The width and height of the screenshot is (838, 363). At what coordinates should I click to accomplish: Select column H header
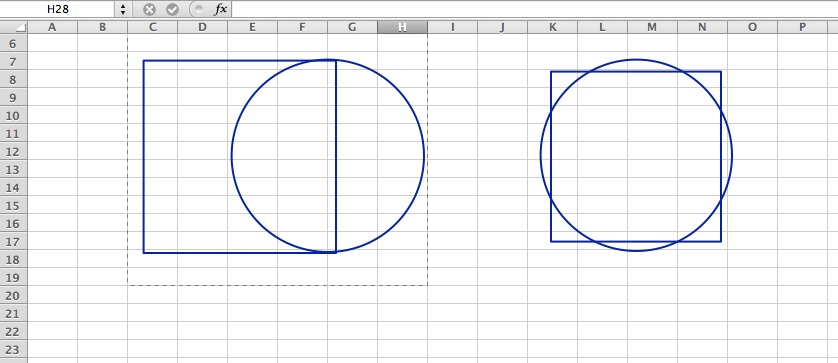click(x=402, y=27)
